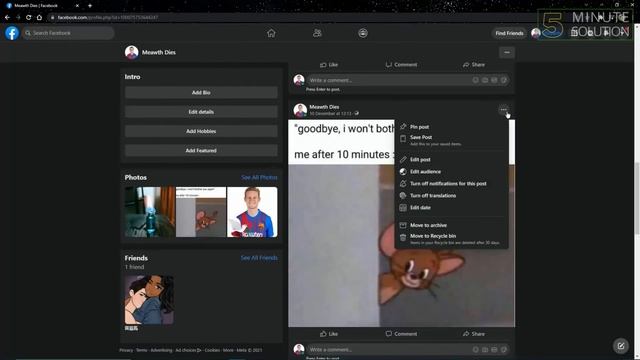Focus the upper Write a comment field

(x=408, y=80)
